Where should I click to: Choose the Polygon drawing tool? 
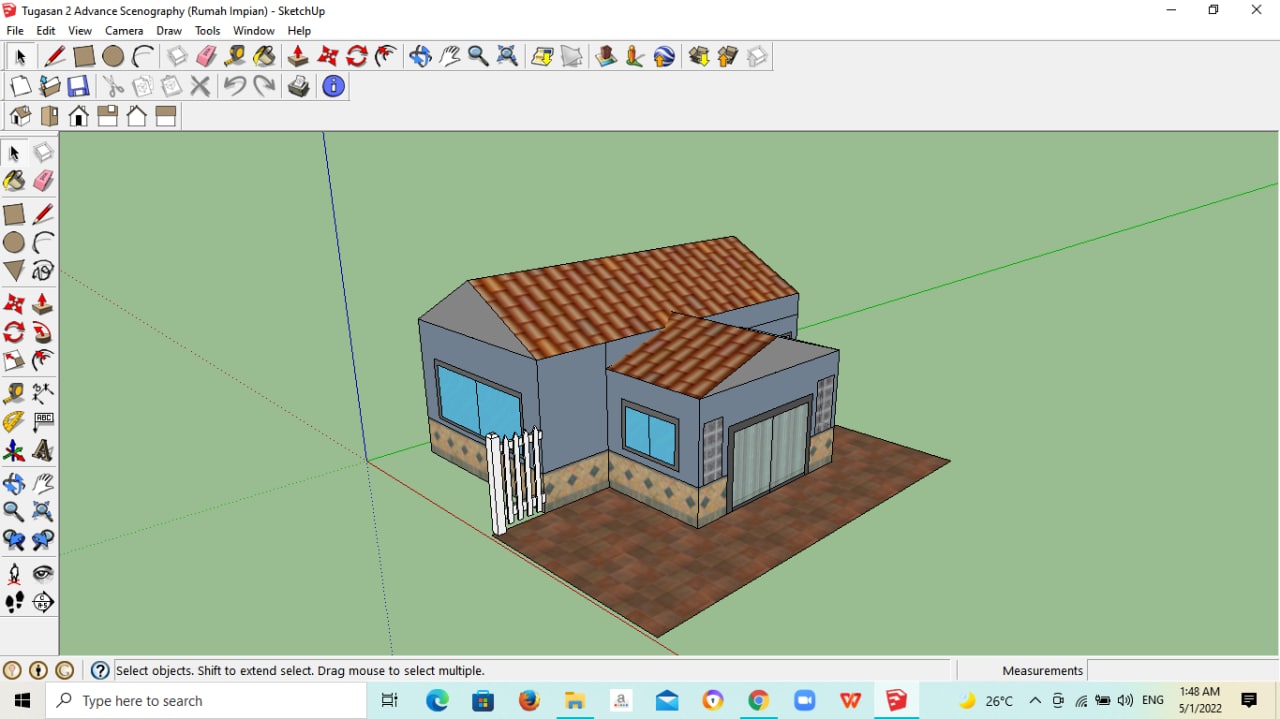coord(14,271)
